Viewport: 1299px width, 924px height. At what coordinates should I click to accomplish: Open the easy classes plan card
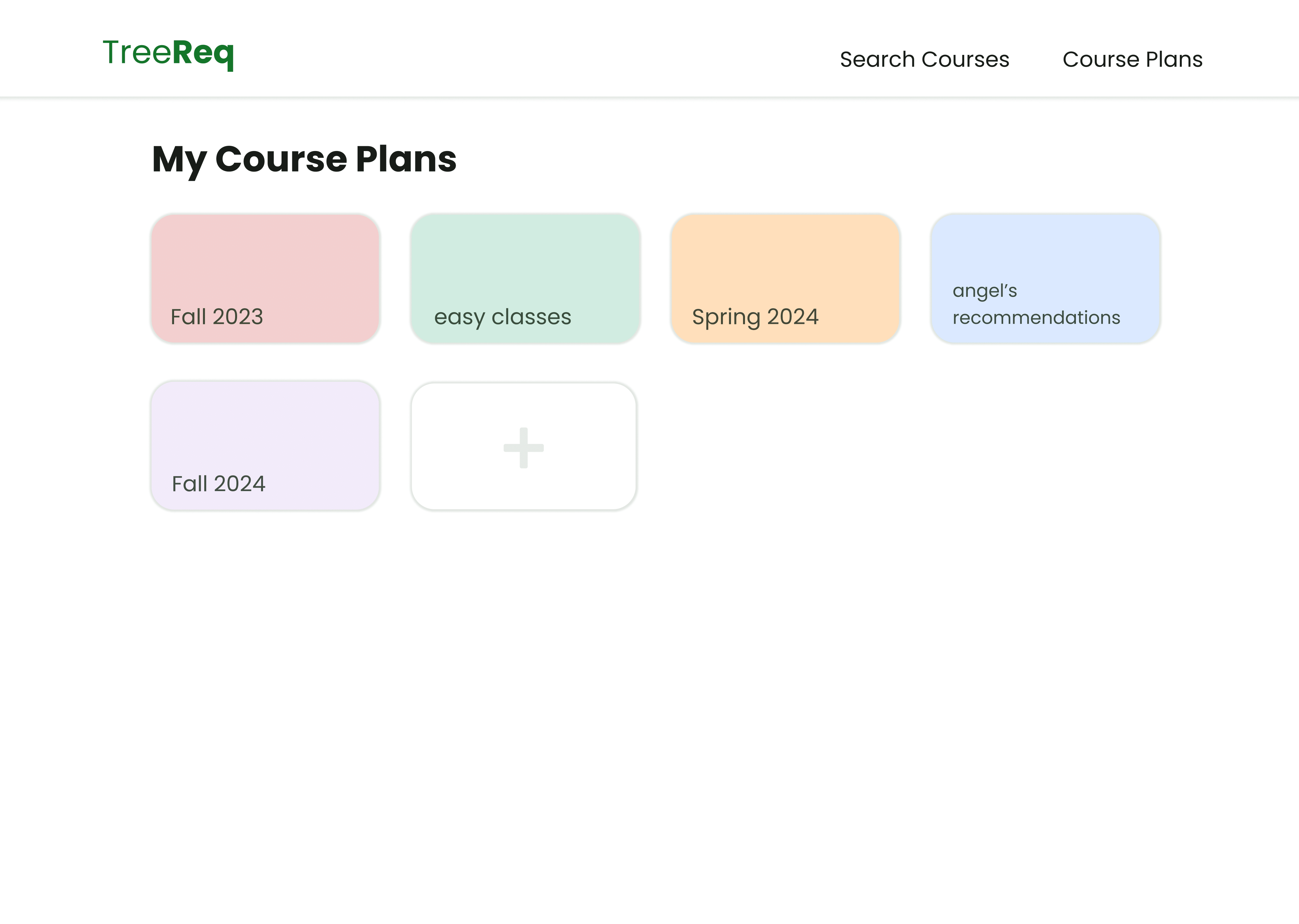525,279
